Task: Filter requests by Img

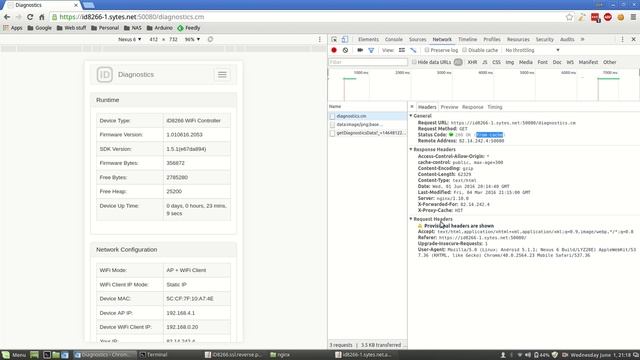Action: click(x=510, y=62)
